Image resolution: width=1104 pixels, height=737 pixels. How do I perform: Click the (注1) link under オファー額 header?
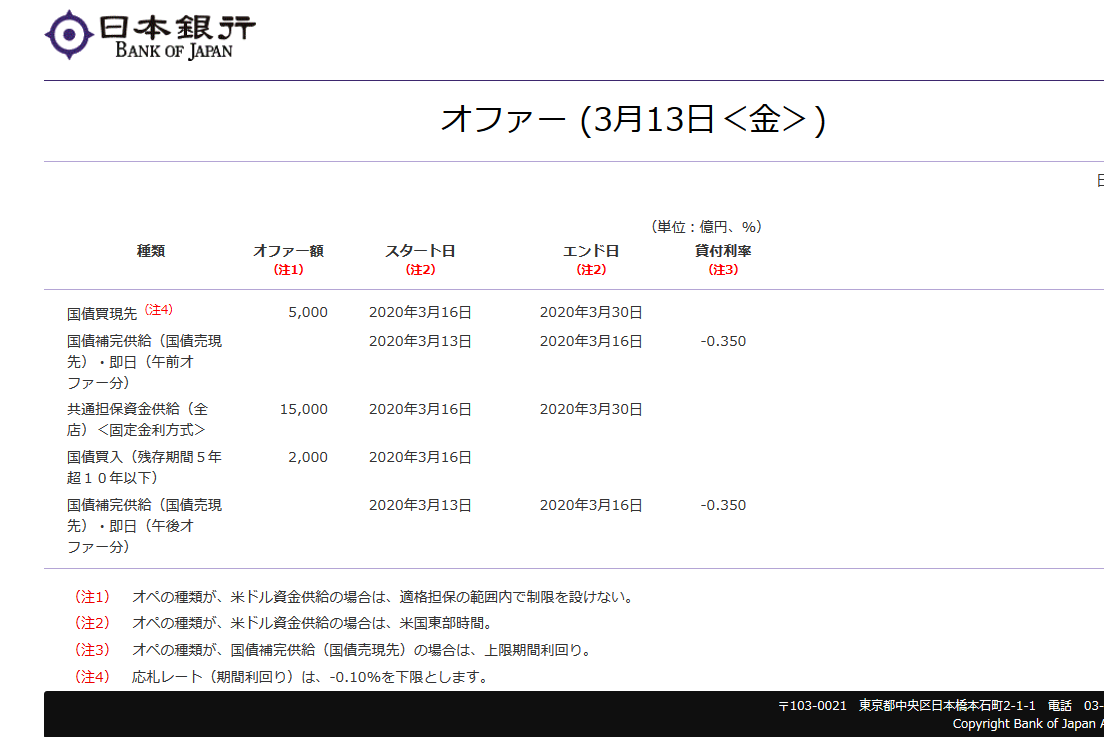289,270
